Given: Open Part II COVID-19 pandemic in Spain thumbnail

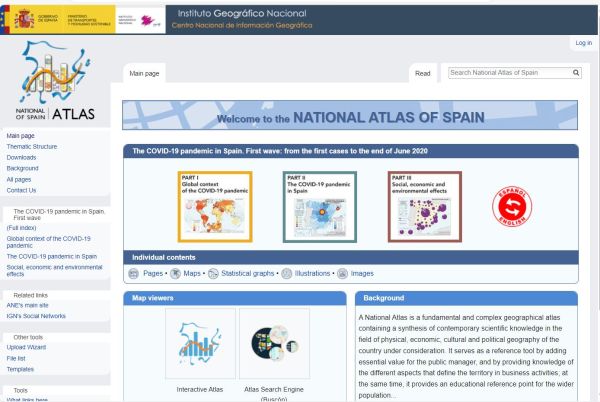Looking at the screenshot, I should tap(320, 207).
